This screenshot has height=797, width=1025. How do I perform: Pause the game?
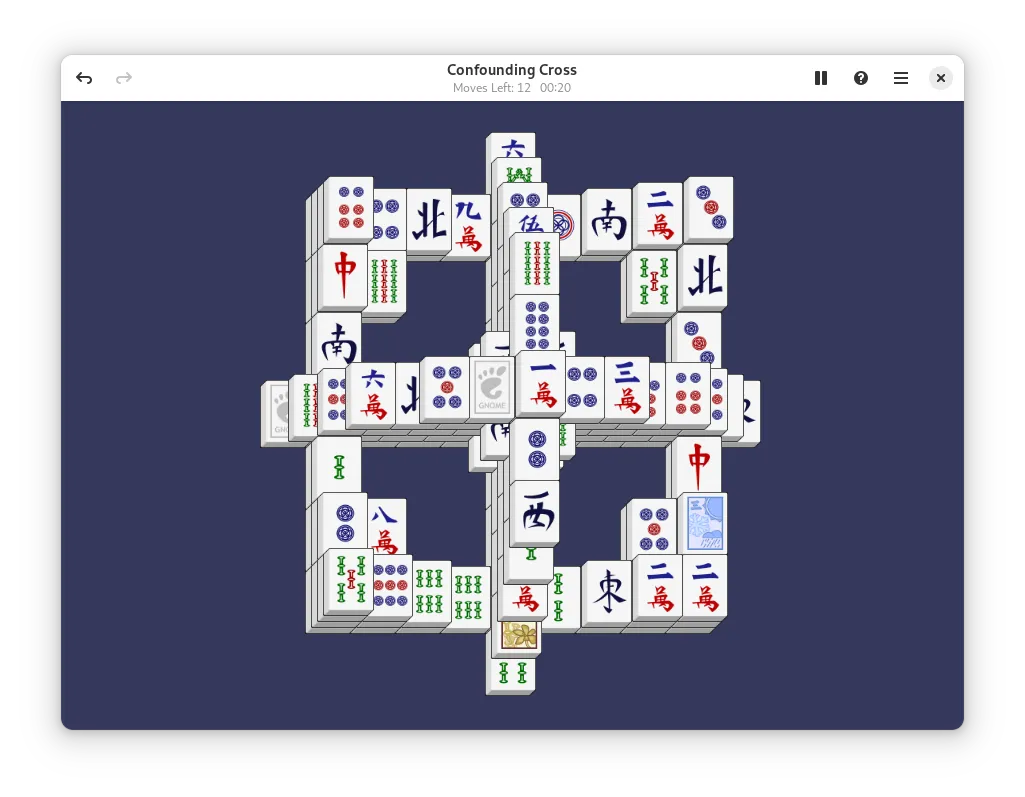pos(821,78)
